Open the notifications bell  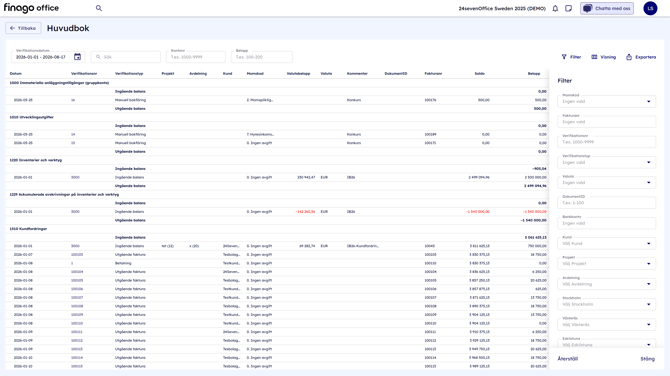555,8
